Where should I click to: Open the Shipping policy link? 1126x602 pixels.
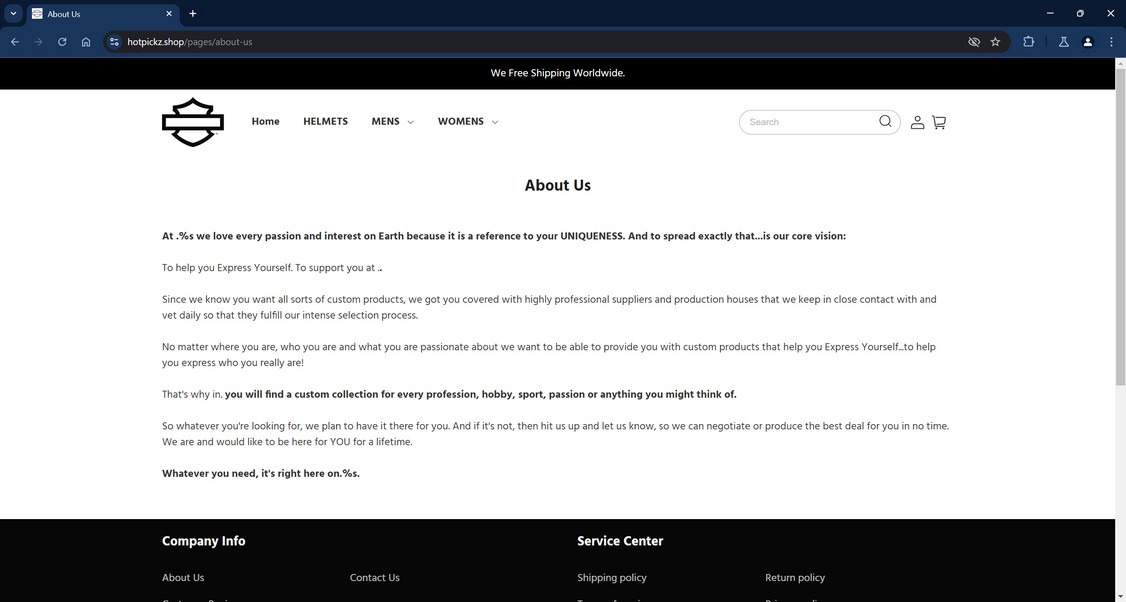coord(612,578)
